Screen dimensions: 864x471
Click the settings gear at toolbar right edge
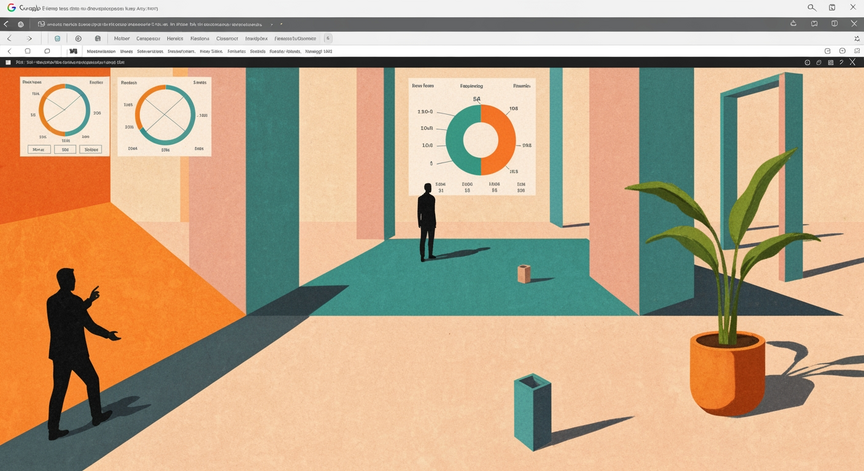pyautogui.click(x=857, y=39)
